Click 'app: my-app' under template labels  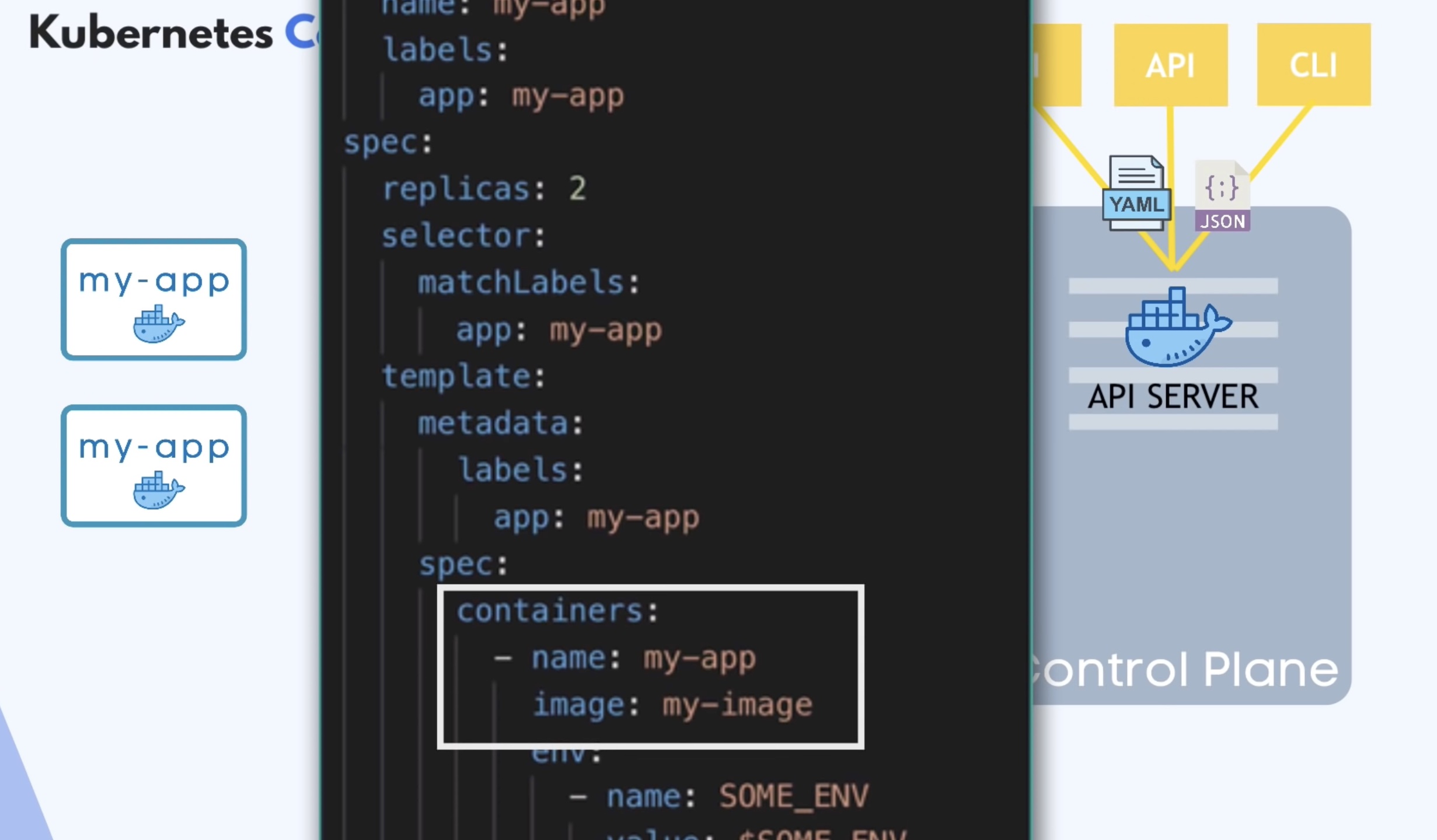pyautogui.click(x=597, y=518)
